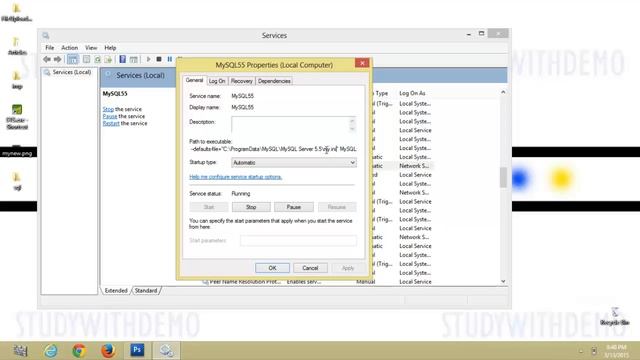Image resolution: width=640 pixels, height=360 pixels.
Task: Click Description box scroll down arrow
Action: click(x=352, y=129)
